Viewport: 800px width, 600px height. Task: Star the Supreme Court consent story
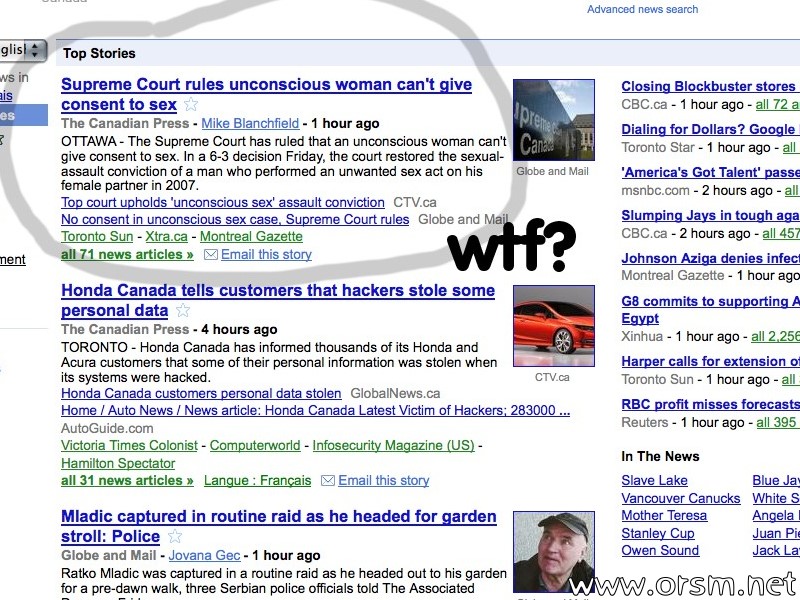pyautogui.click(x=191, y=105)
